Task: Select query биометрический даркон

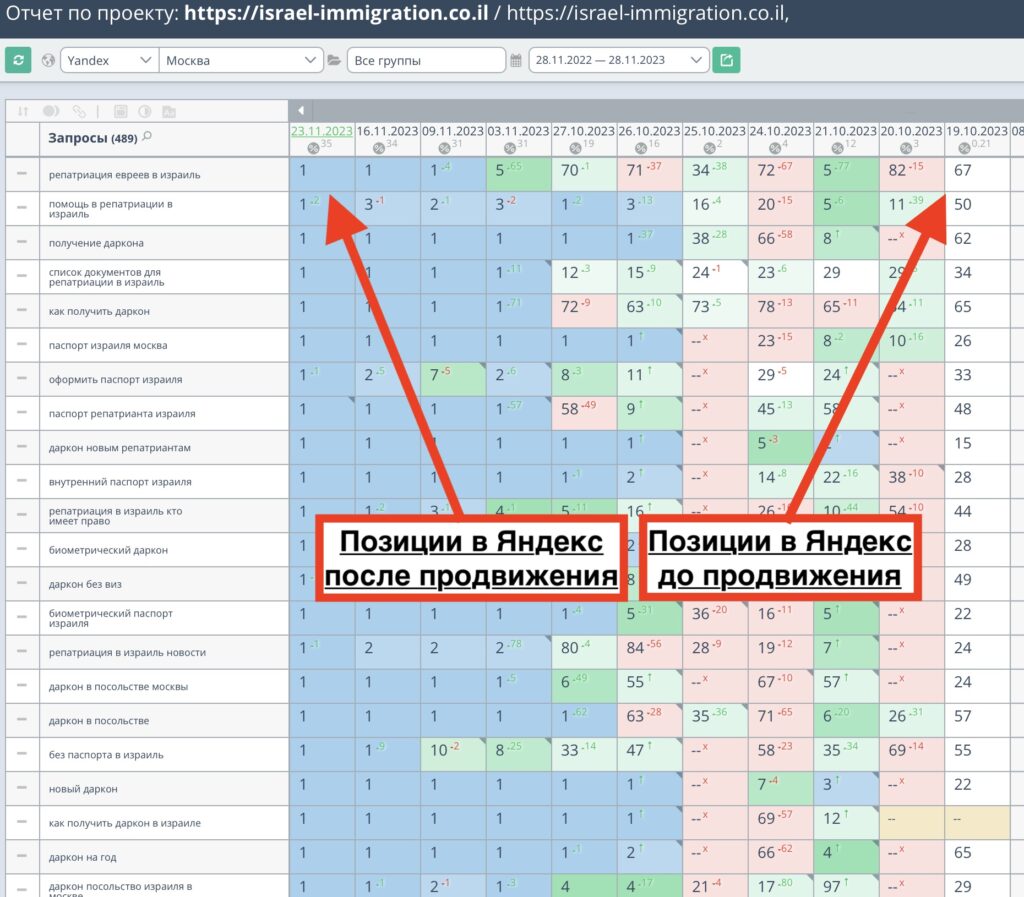Action: pos(108,550)
